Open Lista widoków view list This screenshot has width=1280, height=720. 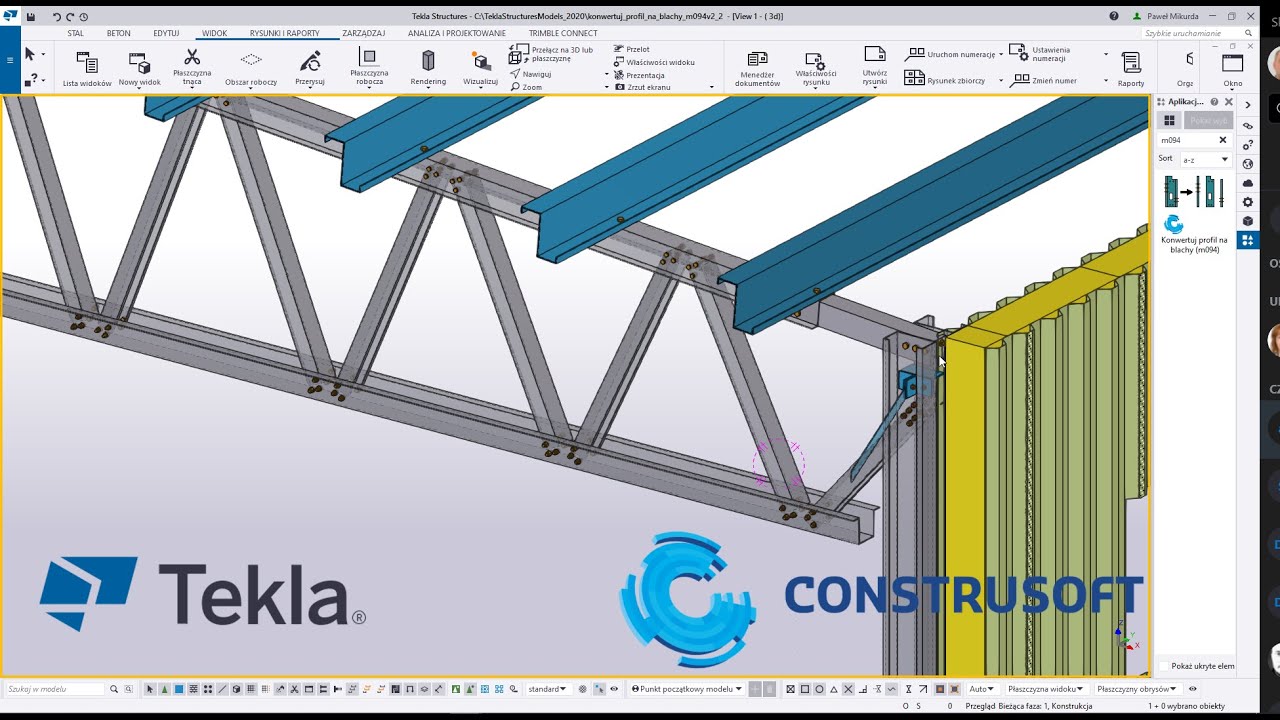(x=87, y=69)
